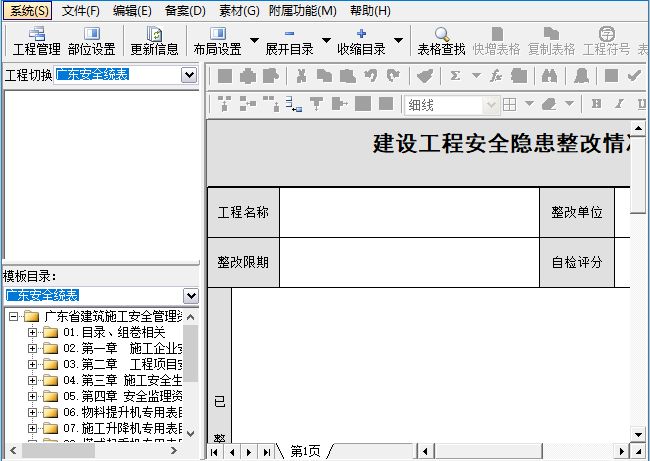650x461 pixels.
Task: Open the 附属功能(M) menu
Action: [x=302, y=11]
